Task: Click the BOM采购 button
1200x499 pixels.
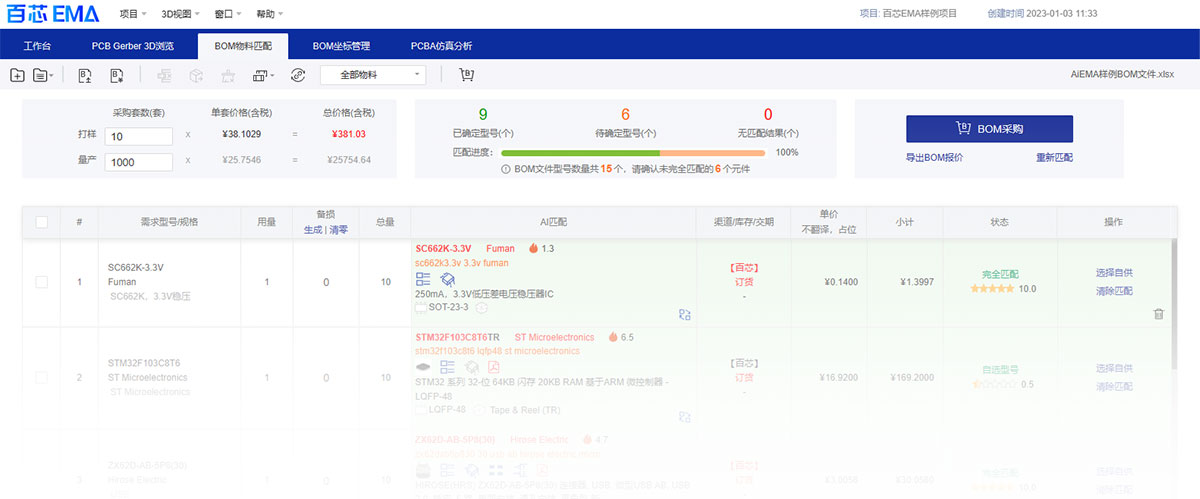Action: [989, 129]
